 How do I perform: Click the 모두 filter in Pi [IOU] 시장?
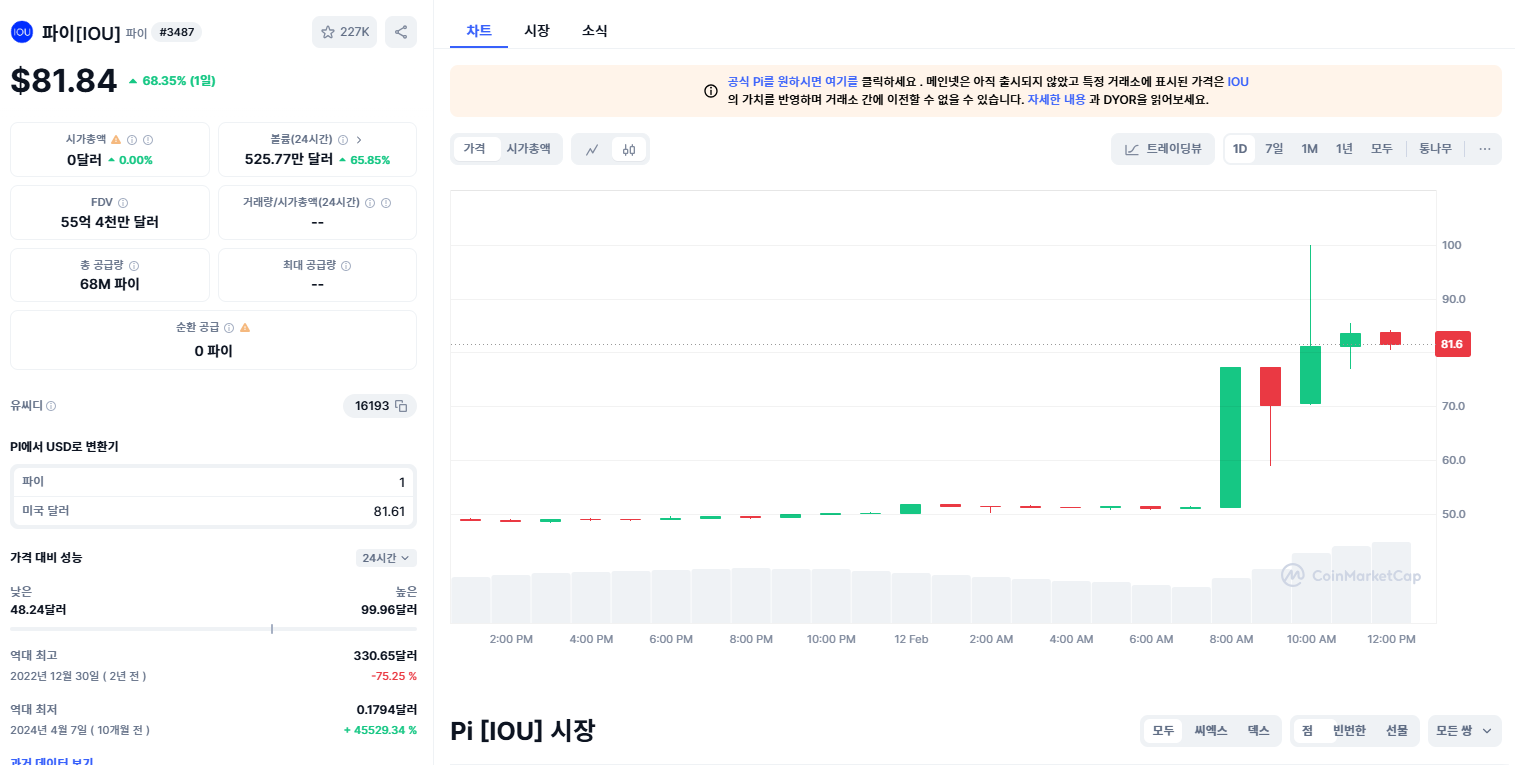[x=1163, y=731]
